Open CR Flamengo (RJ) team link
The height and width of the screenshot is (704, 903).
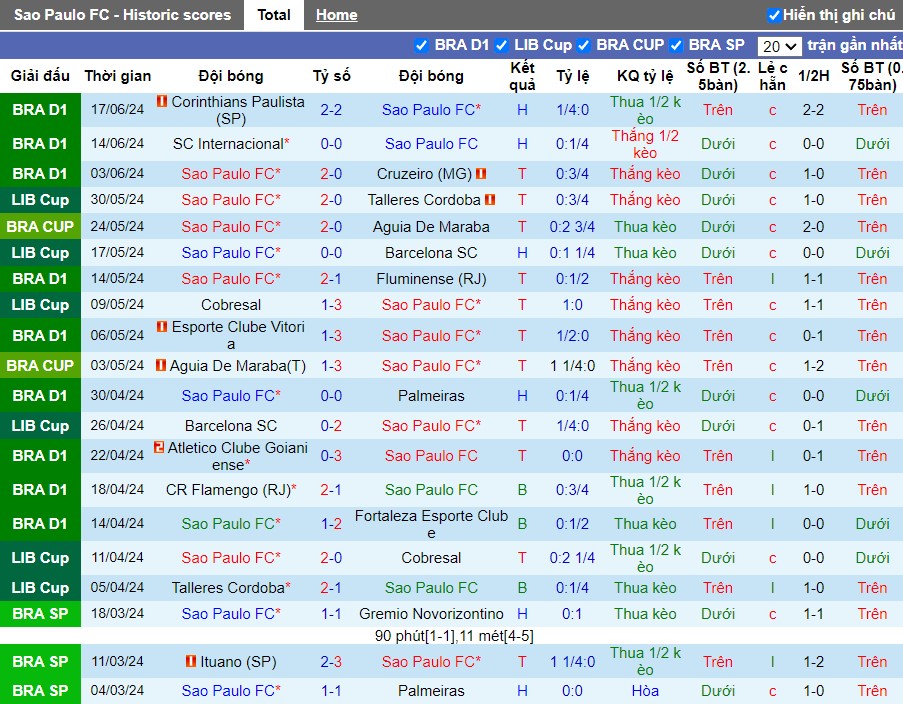pos(228,490)
